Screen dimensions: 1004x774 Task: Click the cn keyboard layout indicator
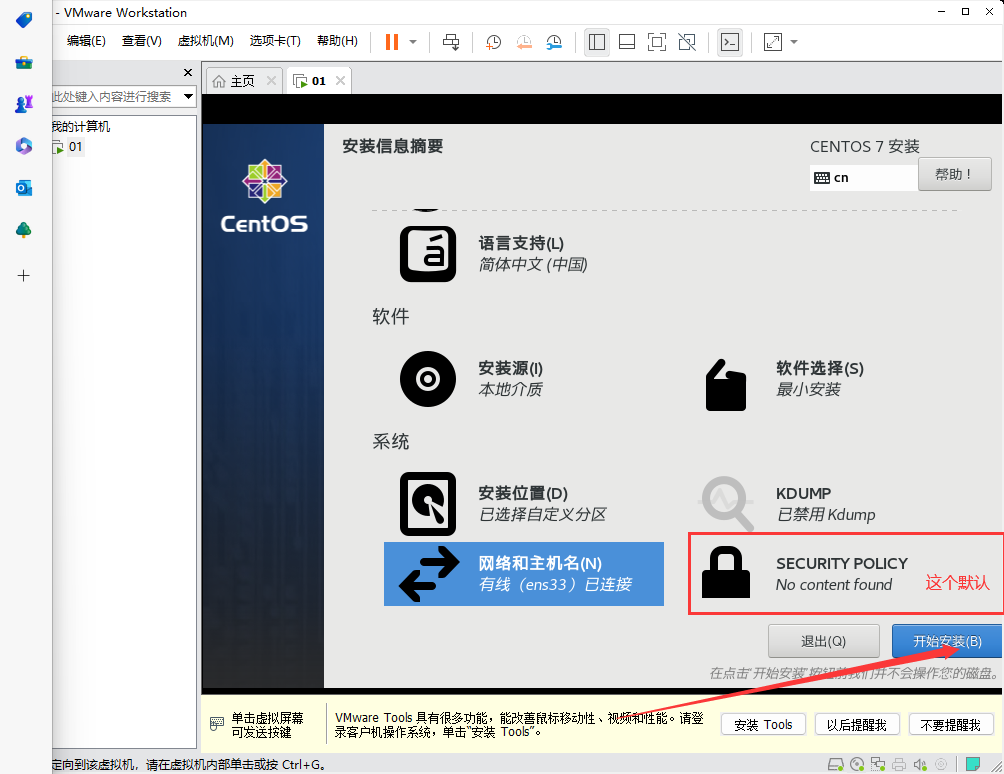(863, 178)
